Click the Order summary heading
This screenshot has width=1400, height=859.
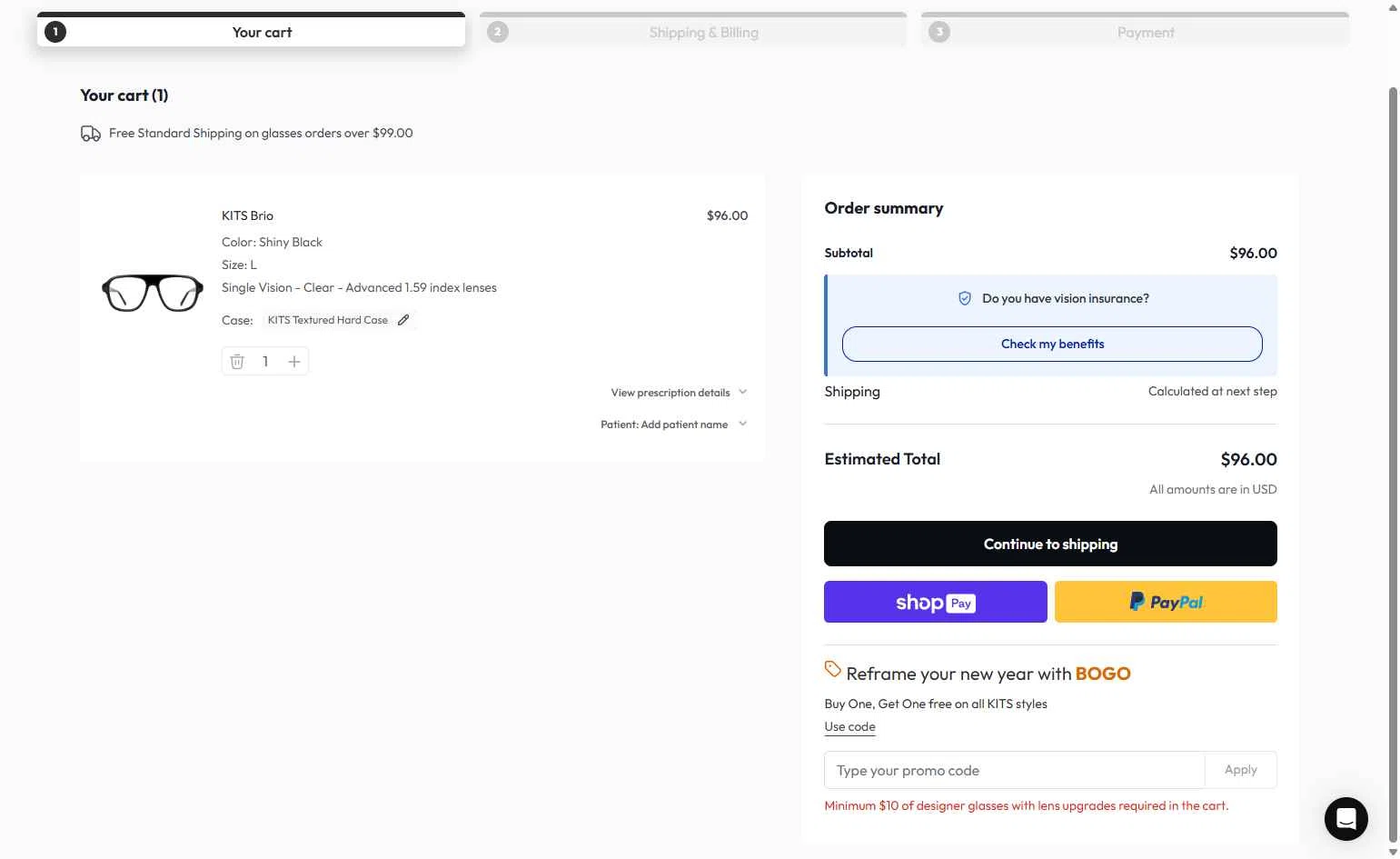click(x=884, y=208)
